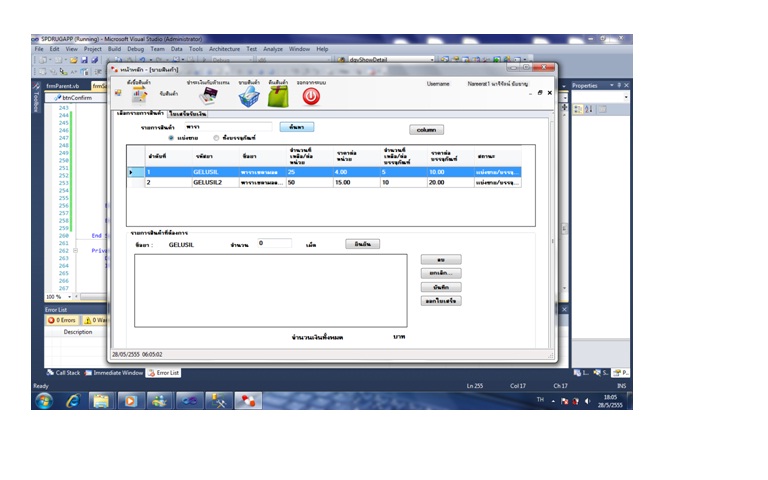Click the product search text field
This screenshot has height=480, width=768.
228,127
